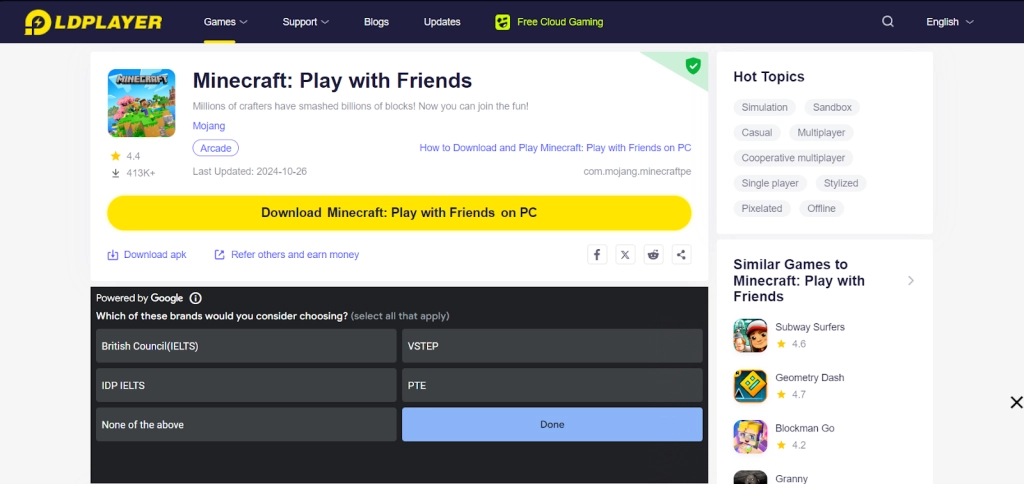Select None of the above option

[x=246, y=425]
